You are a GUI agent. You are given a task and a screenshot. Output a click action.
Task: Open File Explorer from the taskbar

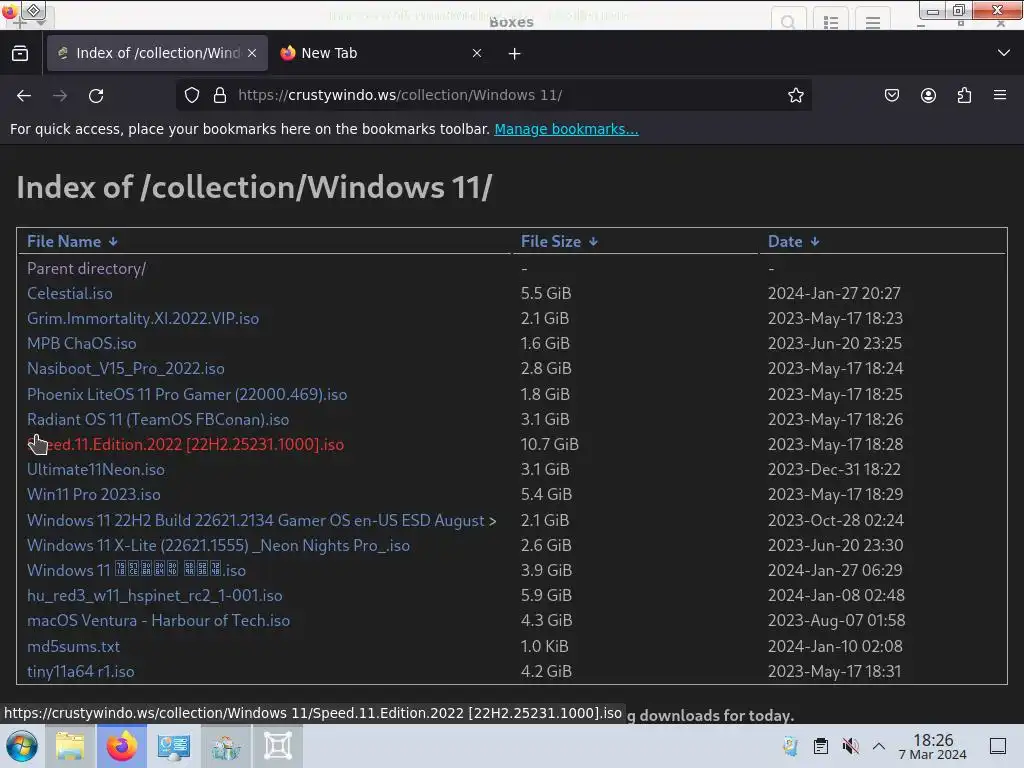click(70, 746)
